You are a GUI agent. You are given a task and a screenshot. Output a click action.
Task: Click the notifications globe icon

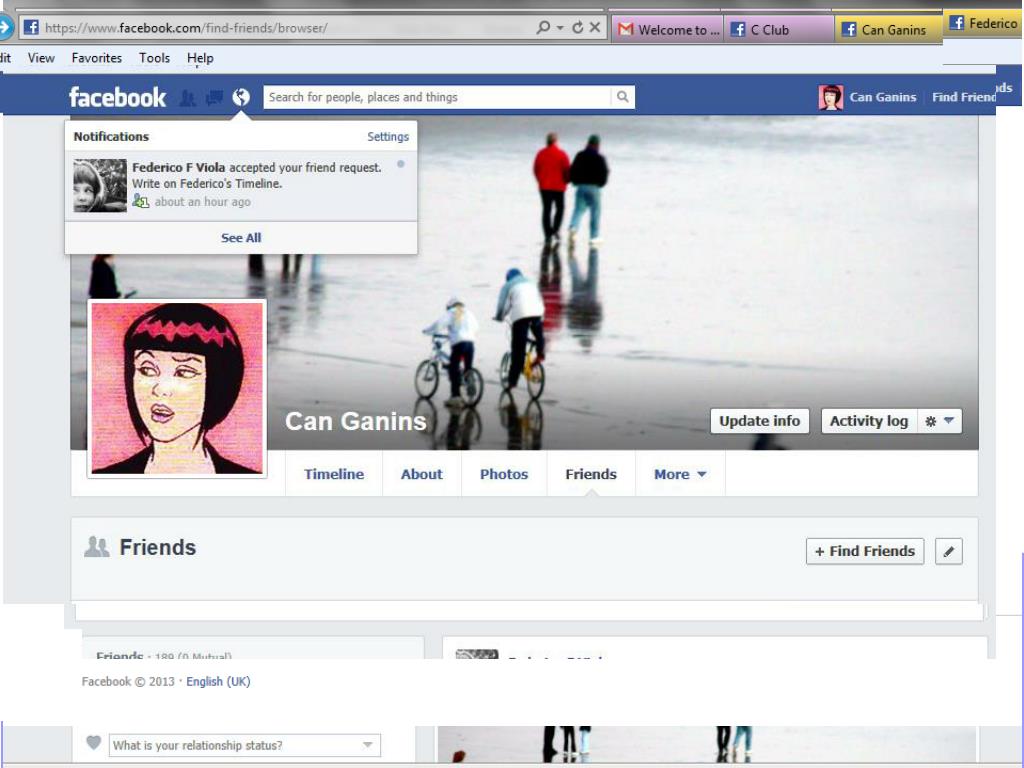click(x=241, y=97)
